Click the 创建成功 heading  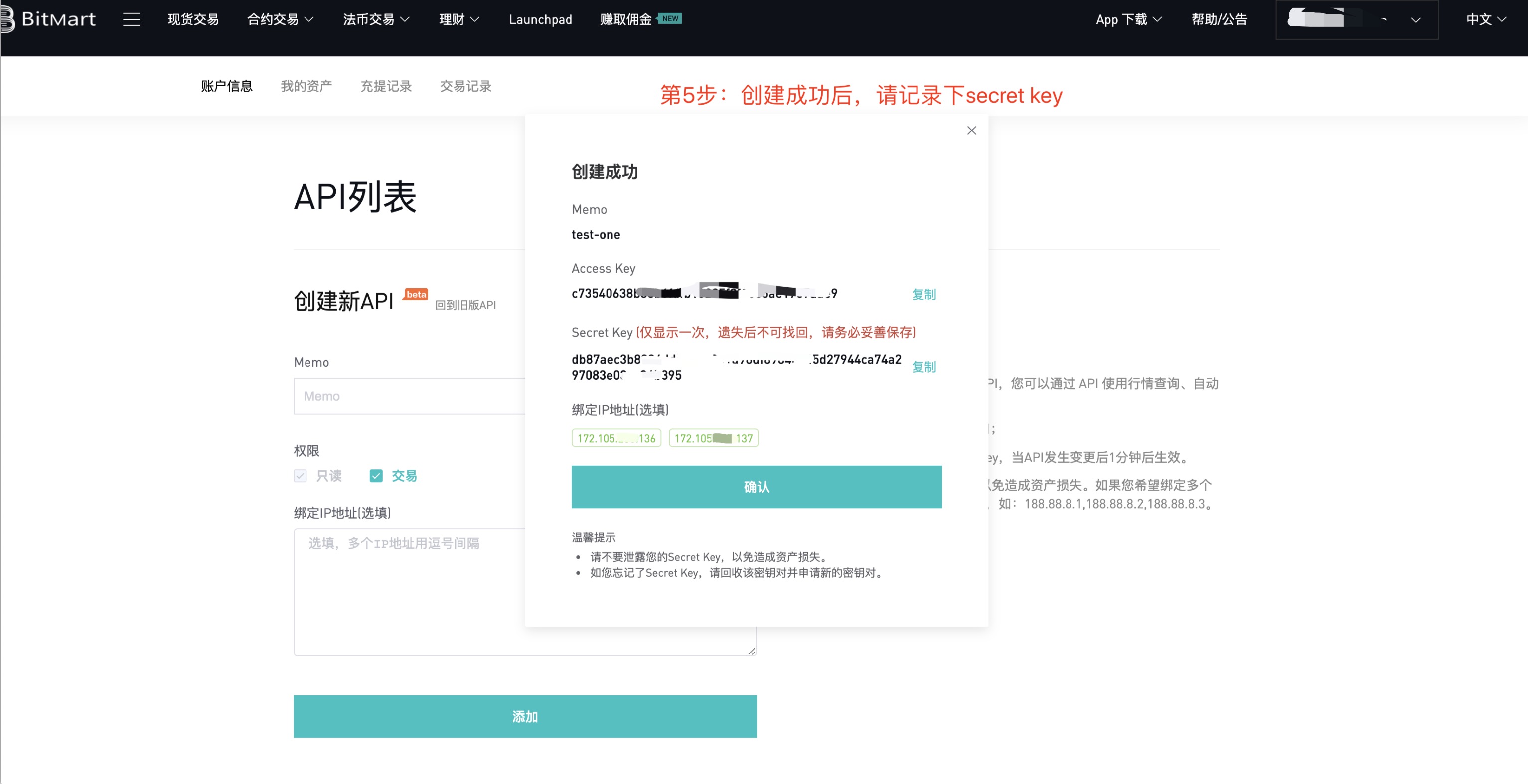click(605, 172)
